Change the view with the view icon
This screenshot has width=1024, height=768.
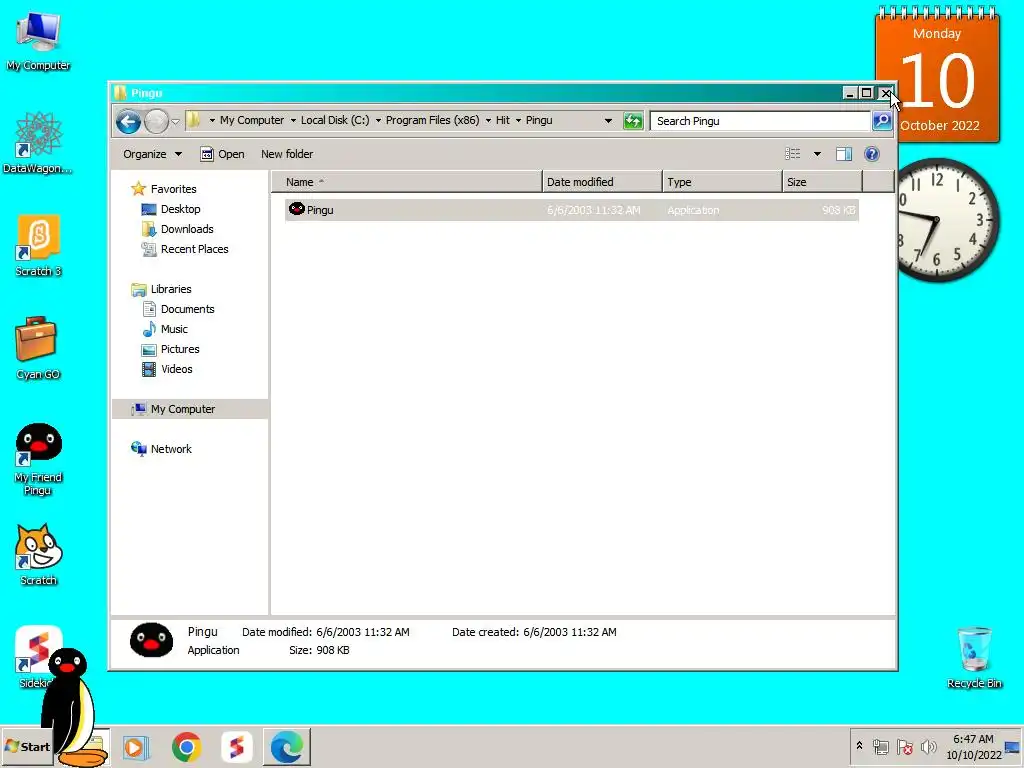click(x=792, y=154)
